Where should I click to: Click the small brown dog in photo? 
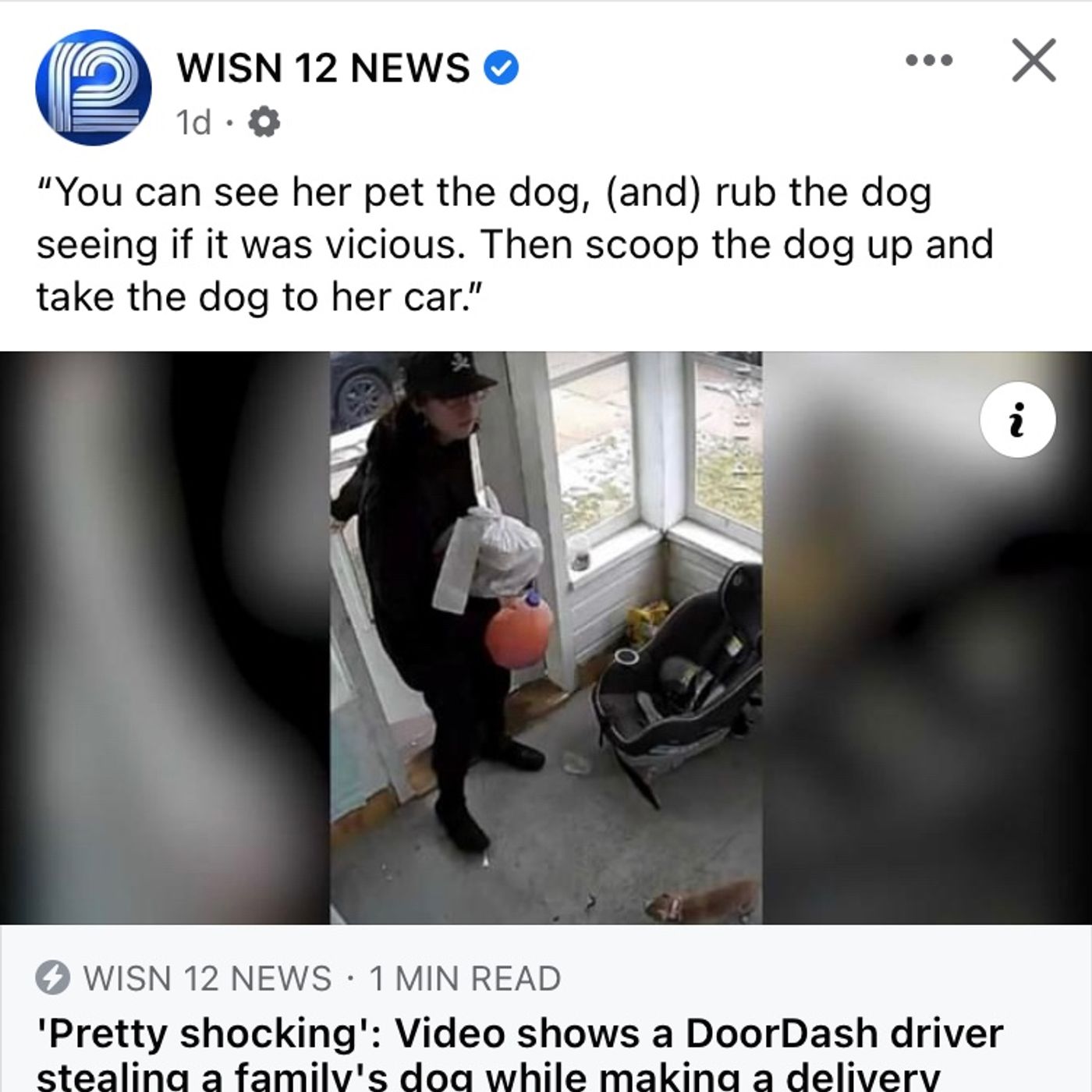[702, 902]
